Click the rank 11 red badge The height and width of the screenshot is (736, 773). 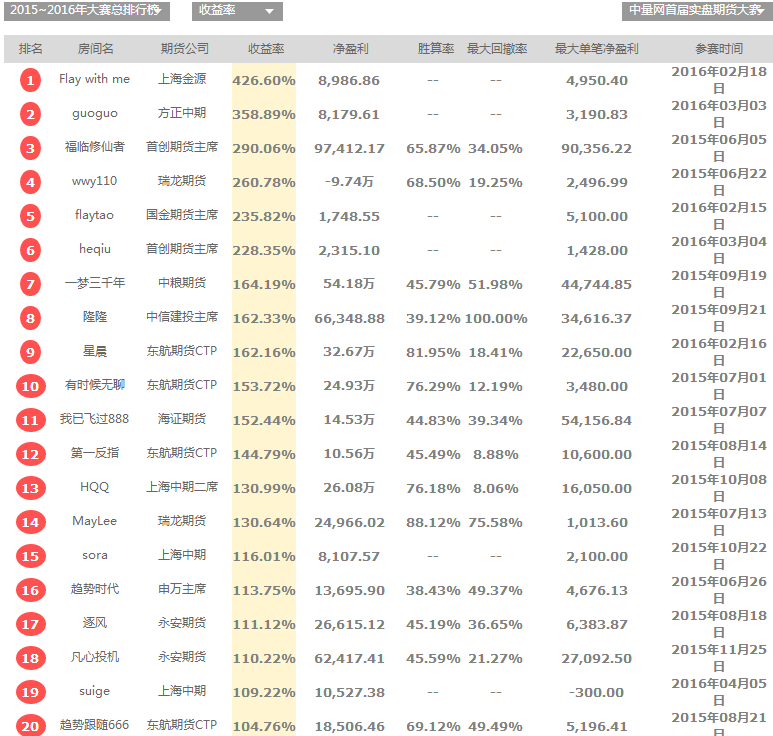[30, 421]
